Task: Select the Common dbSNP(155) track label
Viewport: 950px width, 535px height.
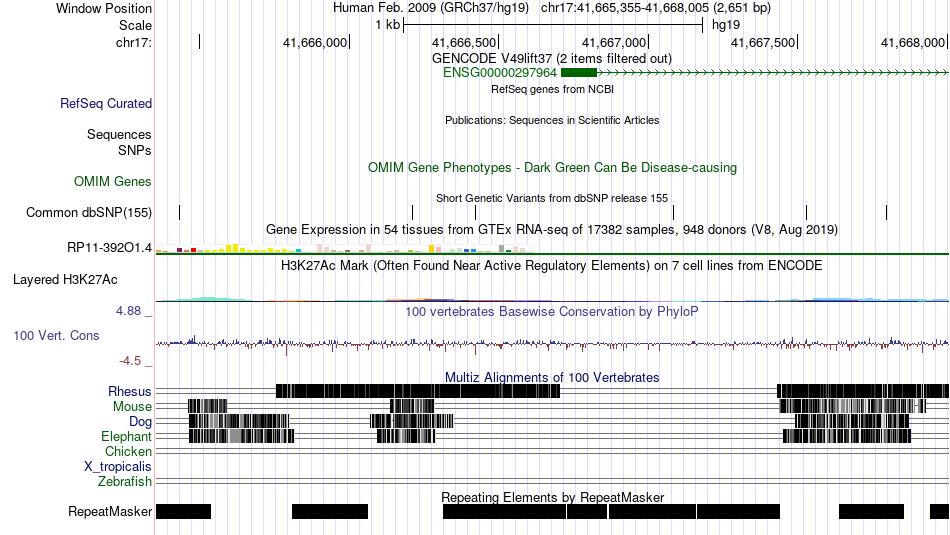Action: tap(89, 213)
